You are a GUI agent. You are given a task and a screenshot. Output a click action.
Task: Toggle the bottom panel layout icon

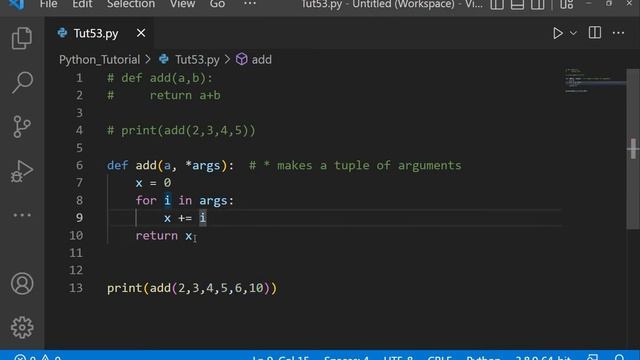click(x=517, y=4)
